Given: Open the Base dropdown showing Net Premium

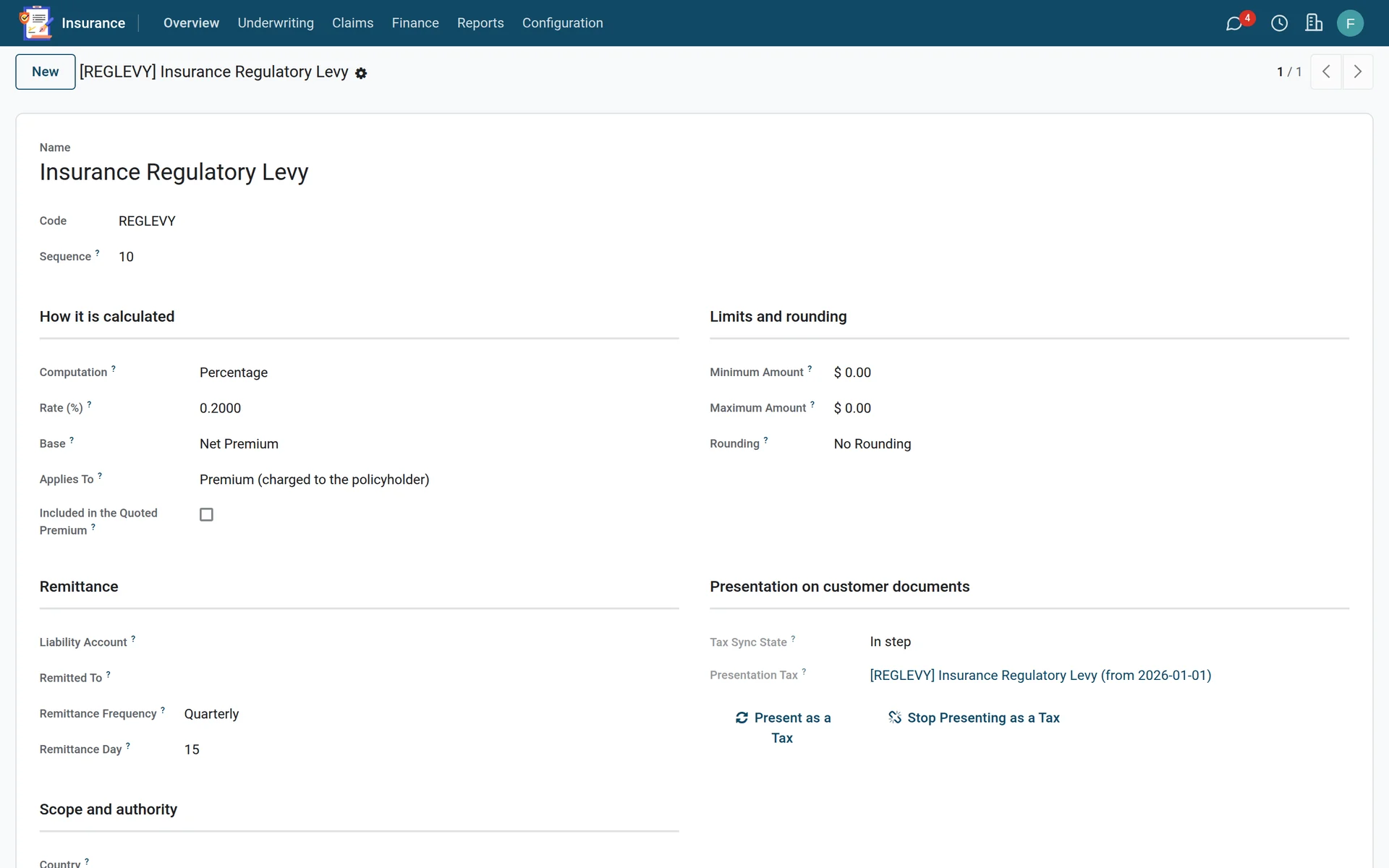Looking at the screenshot, I should tap(438, 444).
